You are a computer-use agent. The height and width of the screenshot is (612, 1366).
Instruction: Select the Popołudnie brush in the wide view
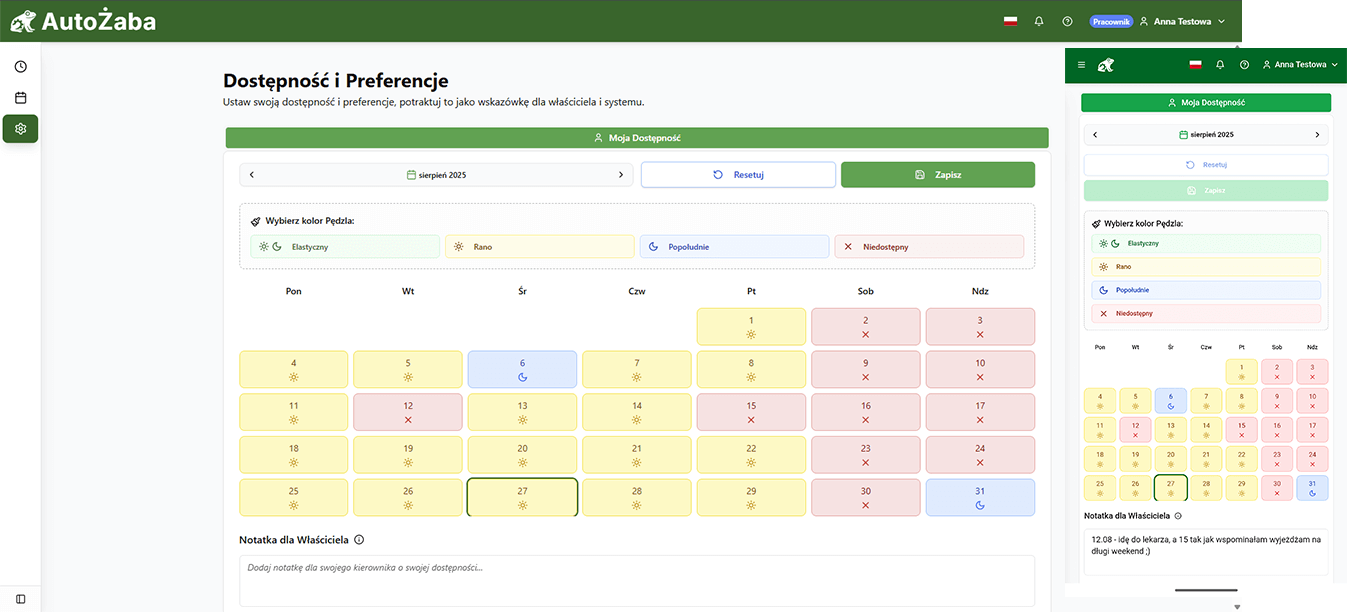tap(733, 247)
